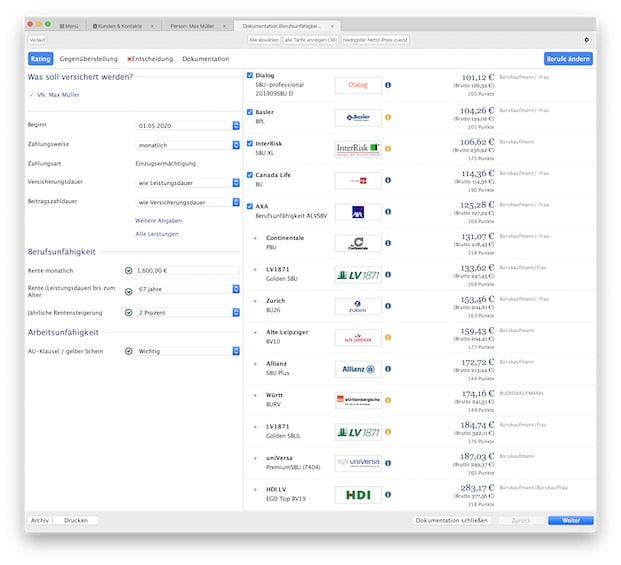Open the settings gear in the top-right toolbar

pos(586,40)
